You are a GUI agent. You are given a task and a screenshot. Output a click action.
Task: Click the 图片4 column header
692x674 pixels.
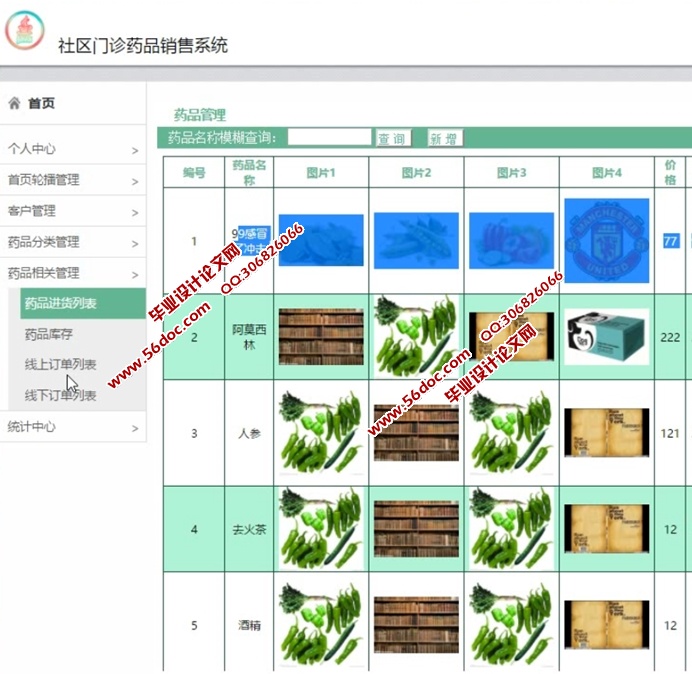607,173
